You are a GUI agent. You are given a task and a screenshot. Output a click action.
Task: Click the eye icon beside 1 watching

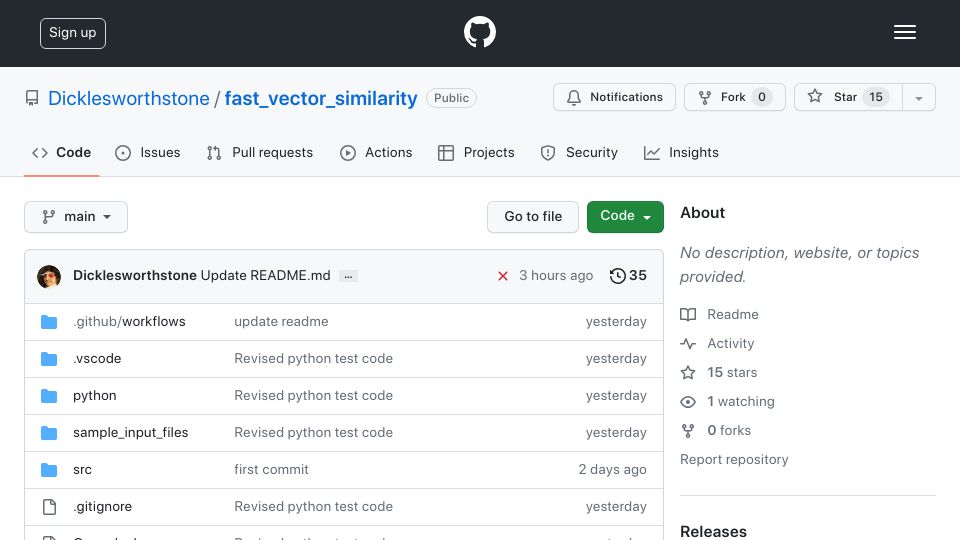[688, 402]
